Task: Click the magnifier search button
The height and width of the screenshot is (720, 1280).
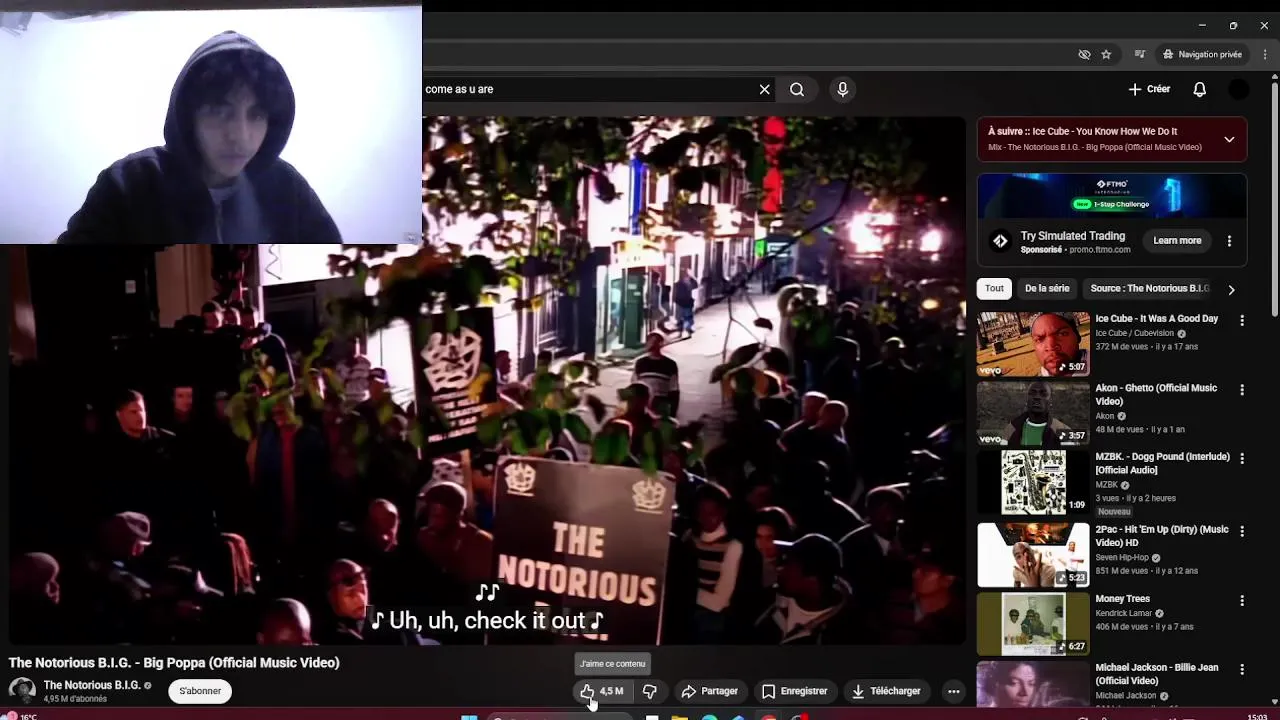Action: coord(797,89)
